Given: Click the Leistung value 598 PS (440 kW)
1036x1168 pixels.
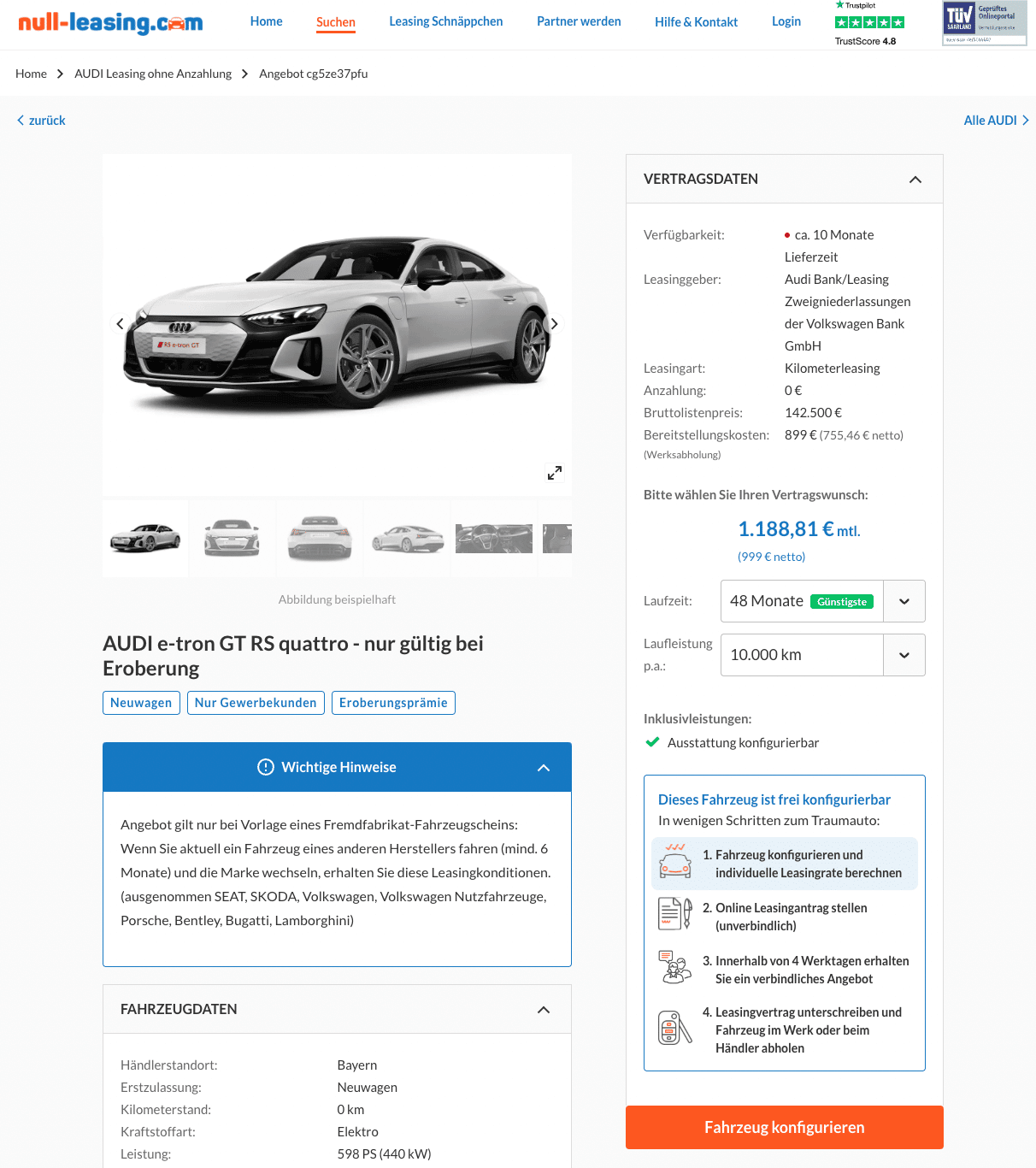Looking at the screenshot, I should 385,1154.
